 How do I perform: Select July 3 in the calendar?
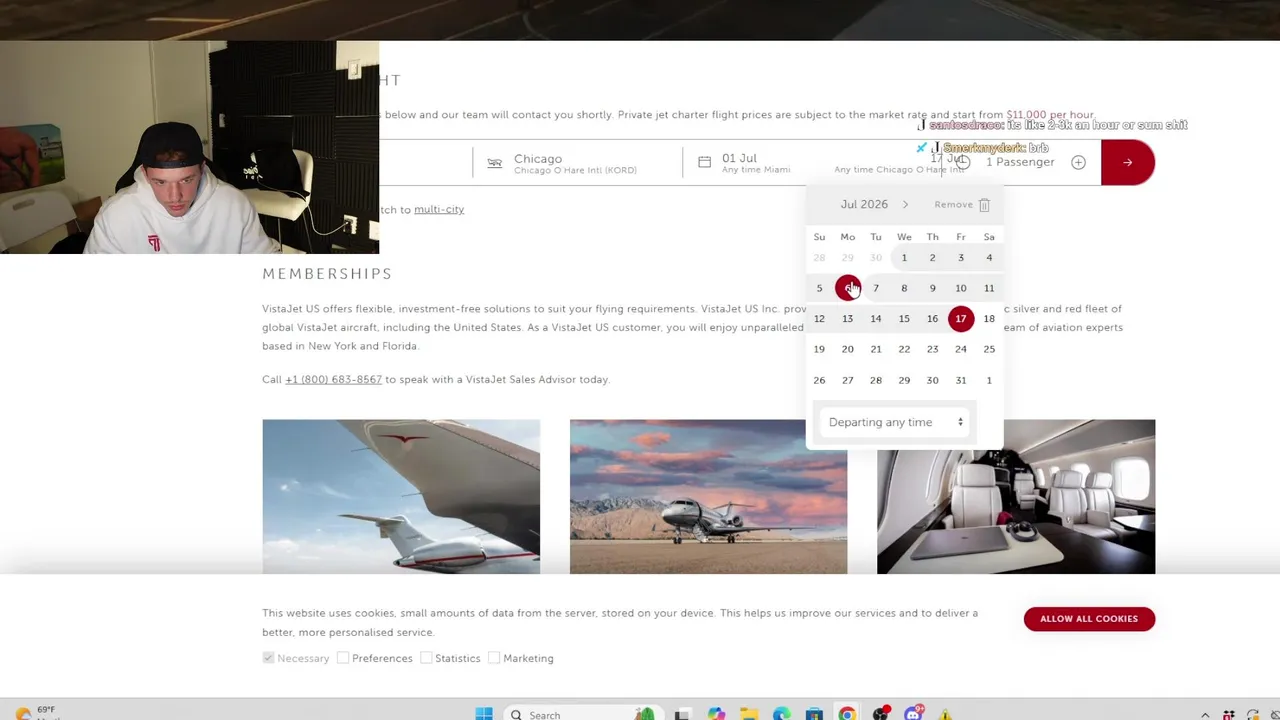pyautogui.click(x=960, y=258)
